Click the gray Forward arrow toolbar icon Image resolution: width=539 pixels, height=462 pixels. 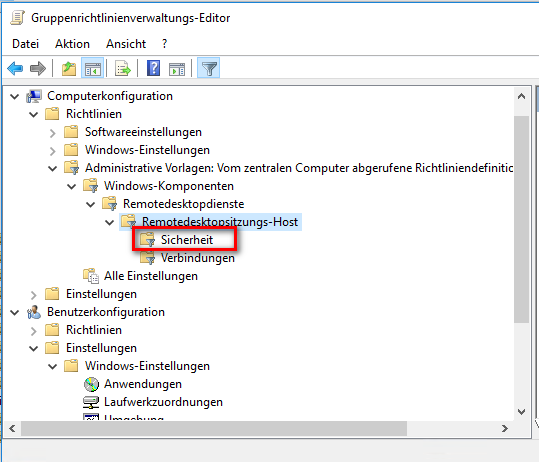point(38,68)
